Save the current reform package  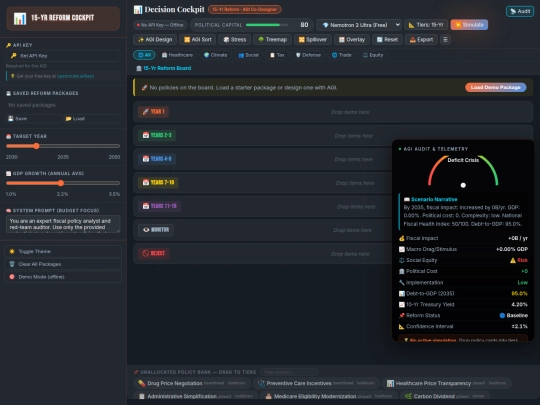34,118
